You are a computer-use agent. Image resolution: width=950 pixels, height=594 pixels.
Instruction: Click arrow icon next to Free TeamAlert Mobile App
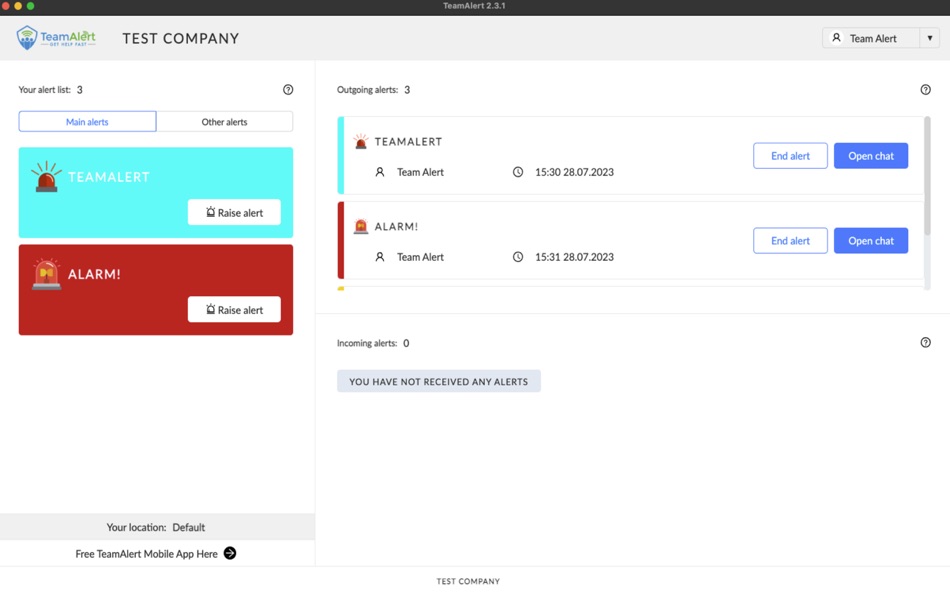point(230,553)
